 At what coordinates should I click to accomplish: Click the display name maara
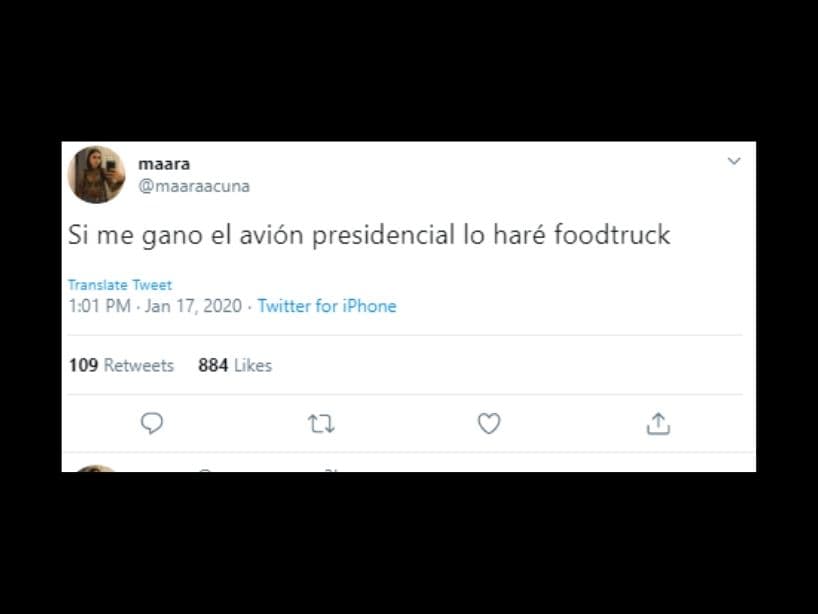pos(164,164)
